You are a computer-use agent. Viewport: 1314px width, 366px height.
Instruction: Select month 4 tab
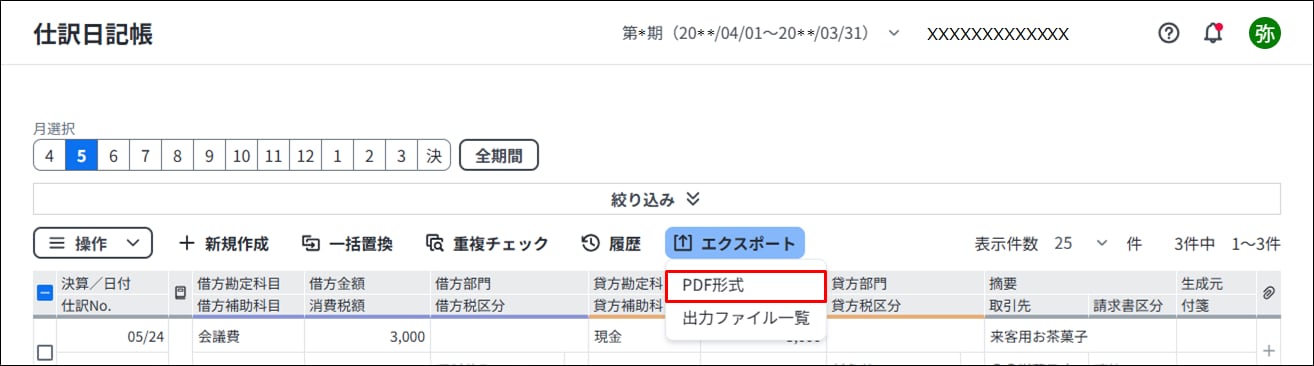[x=49, y=156]
